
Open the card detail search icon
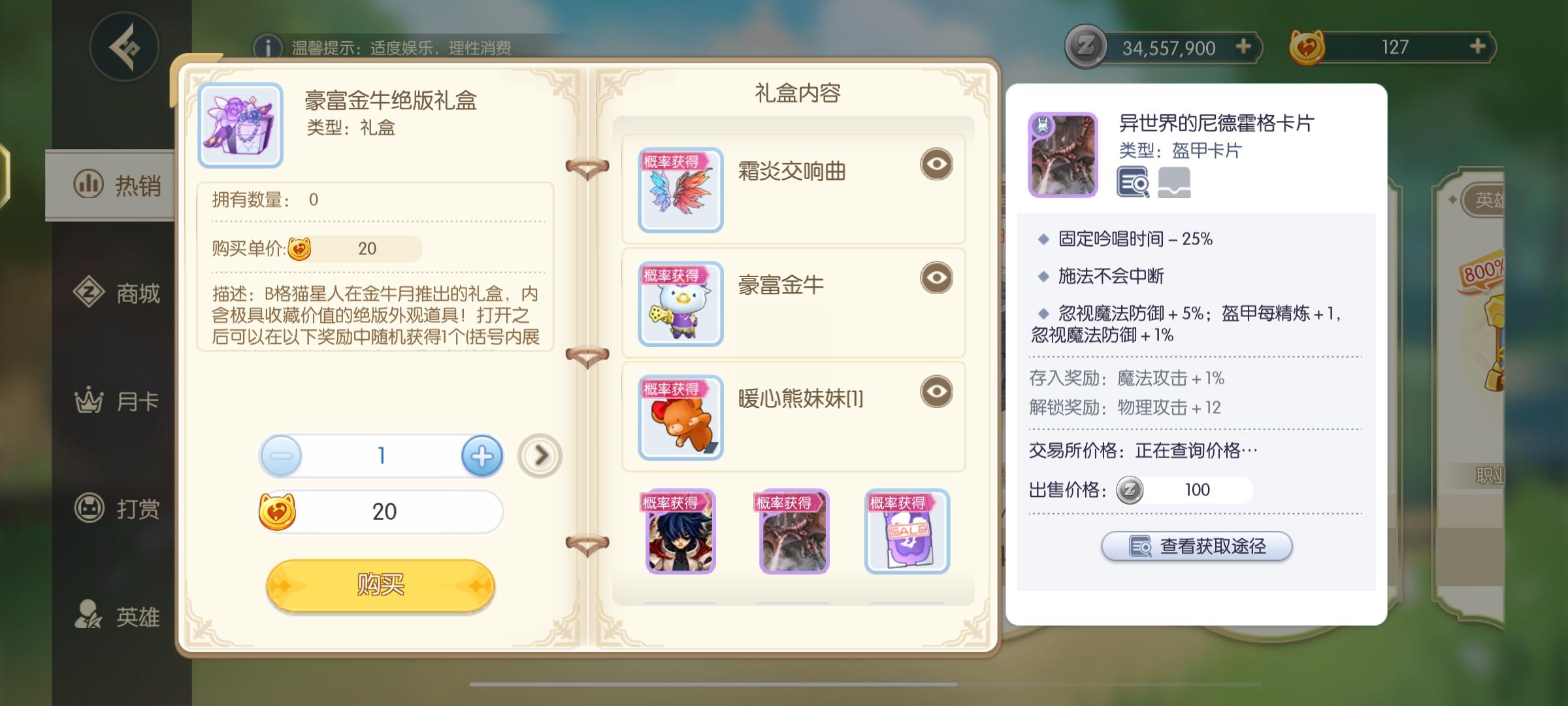[x=1133, y=182]
